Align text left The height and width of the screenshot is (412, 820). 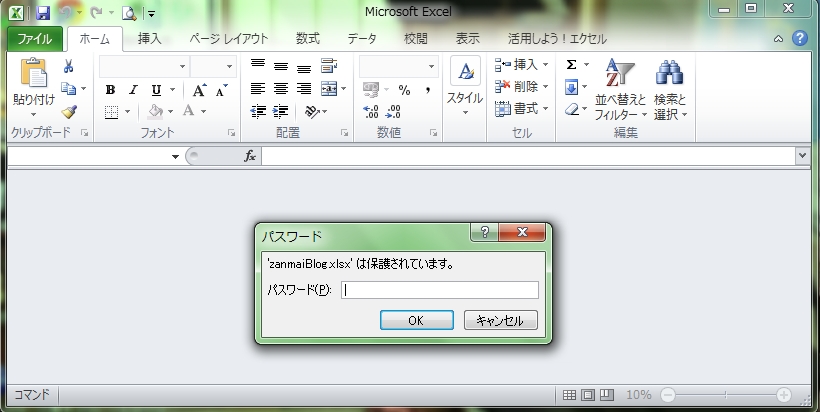tap(257, 88)
